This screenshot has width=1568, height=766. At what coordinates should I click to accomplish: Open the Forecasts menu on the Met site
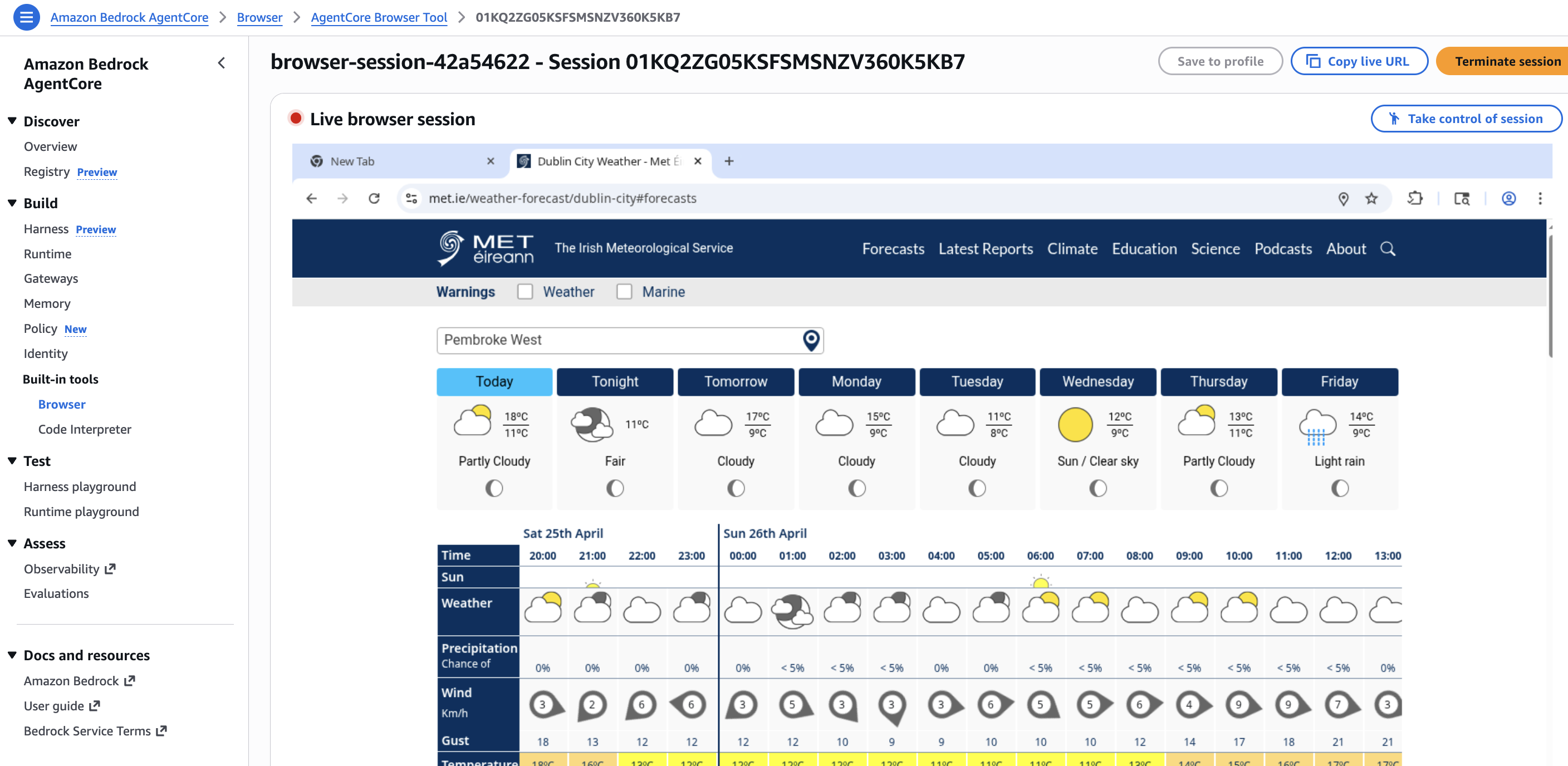click(893, 248)
